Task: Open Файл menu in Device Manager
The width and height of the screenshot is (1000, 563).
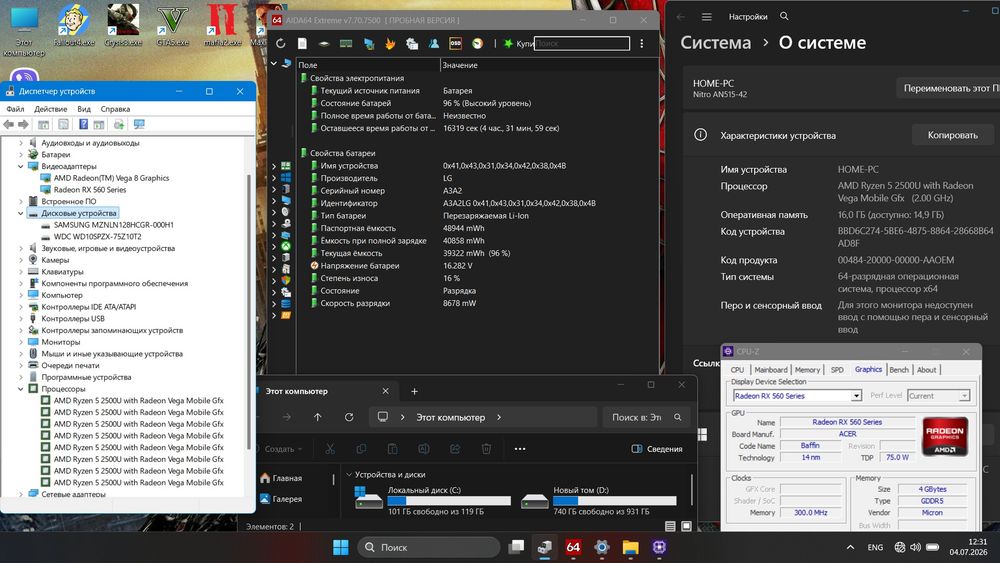Action: tap(15, 109)
